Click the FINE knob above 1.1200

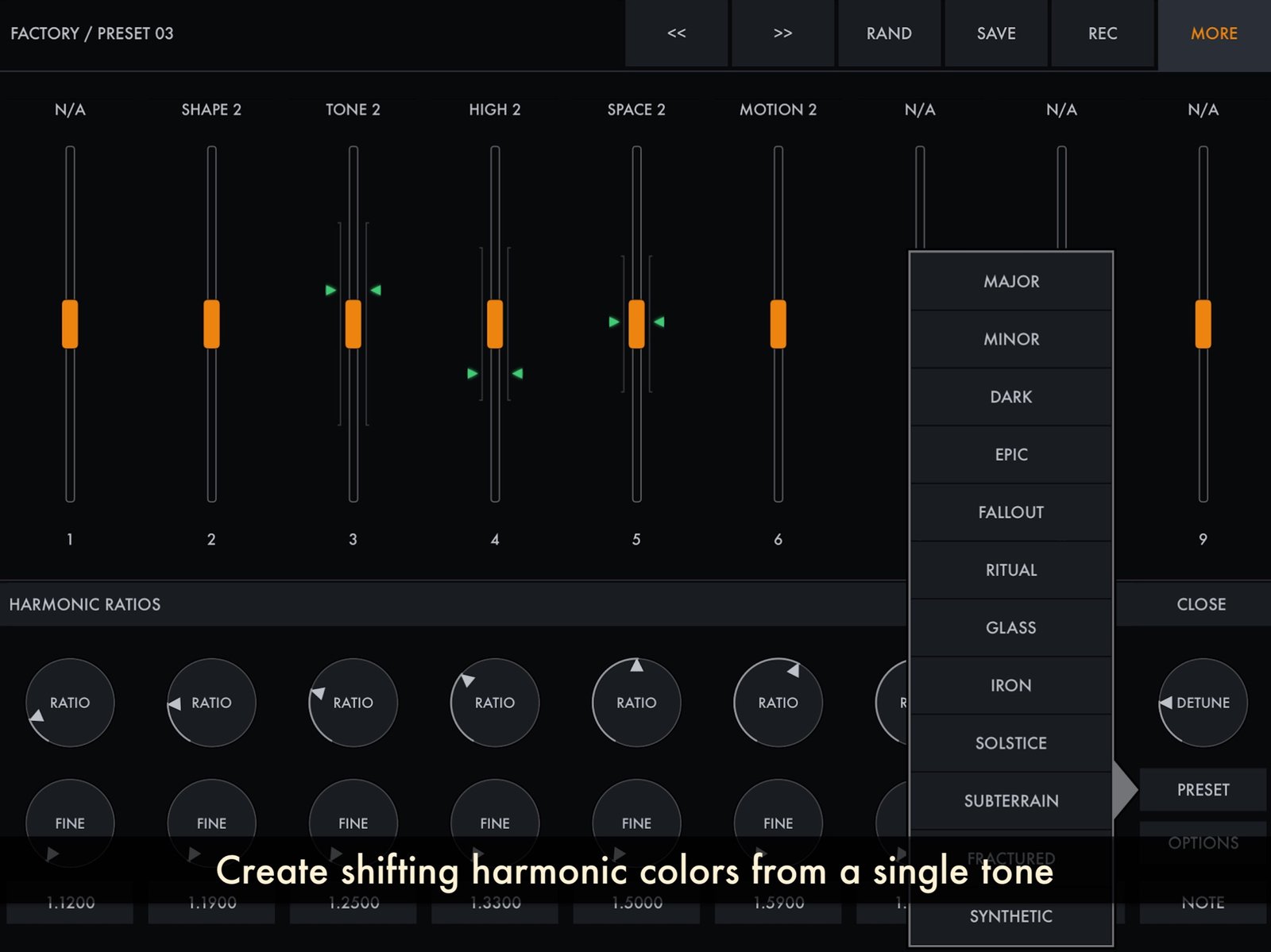coord(70,823)
